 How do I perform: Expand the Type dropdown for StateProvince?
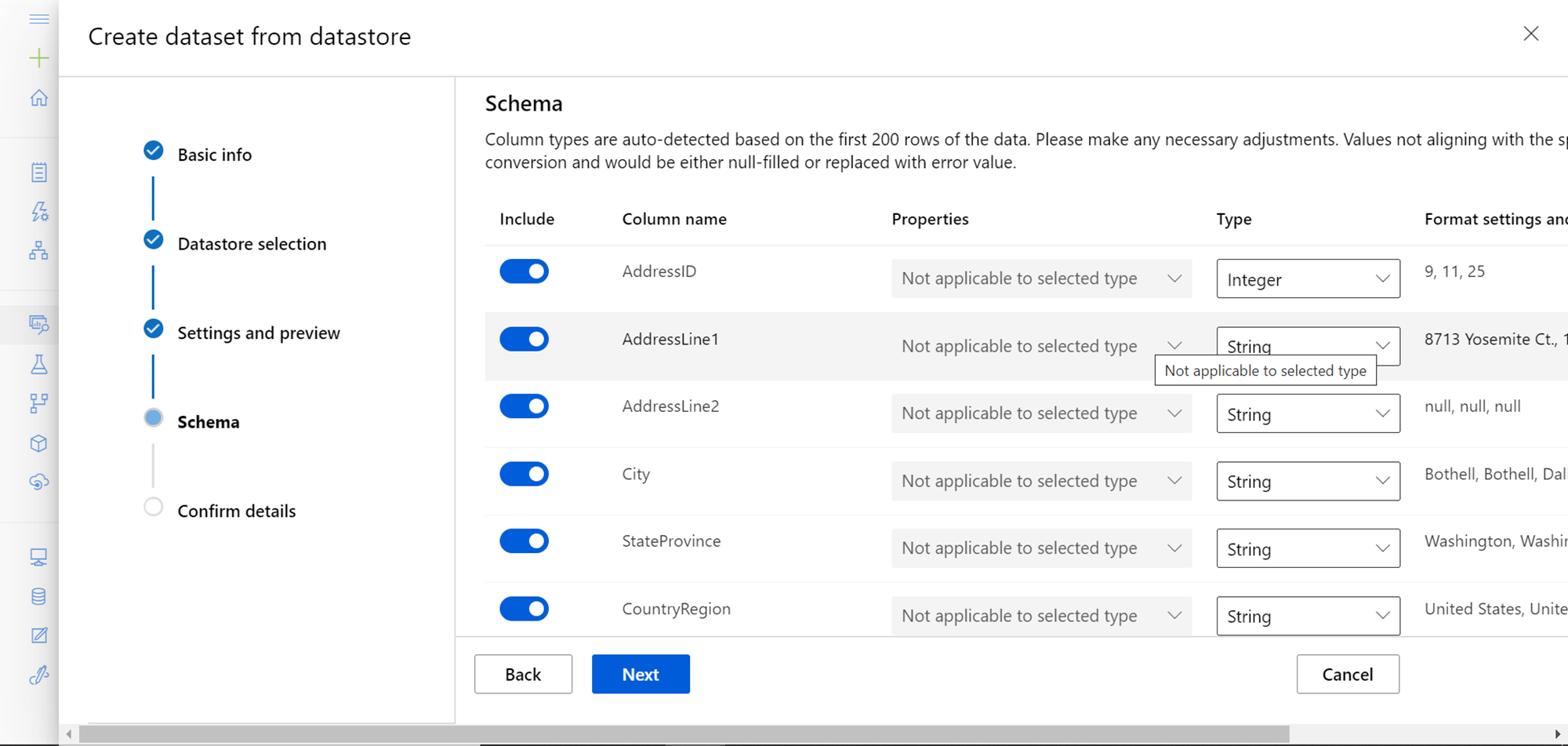click(x=1307, y=548)
